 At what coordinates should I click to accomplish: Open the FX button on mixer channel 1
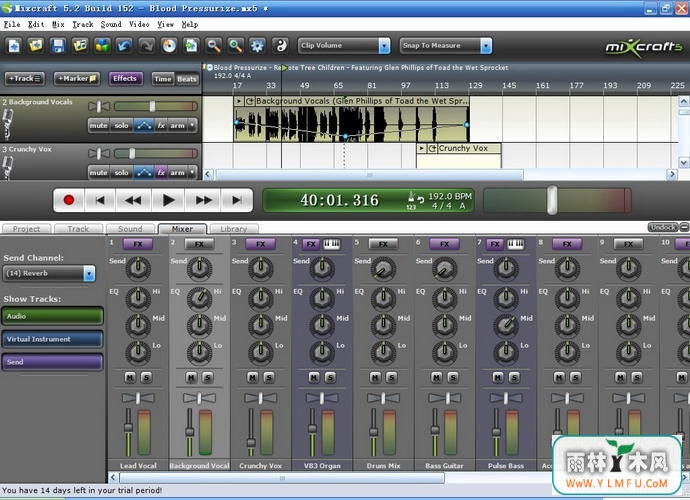click(x=138, y=244)
